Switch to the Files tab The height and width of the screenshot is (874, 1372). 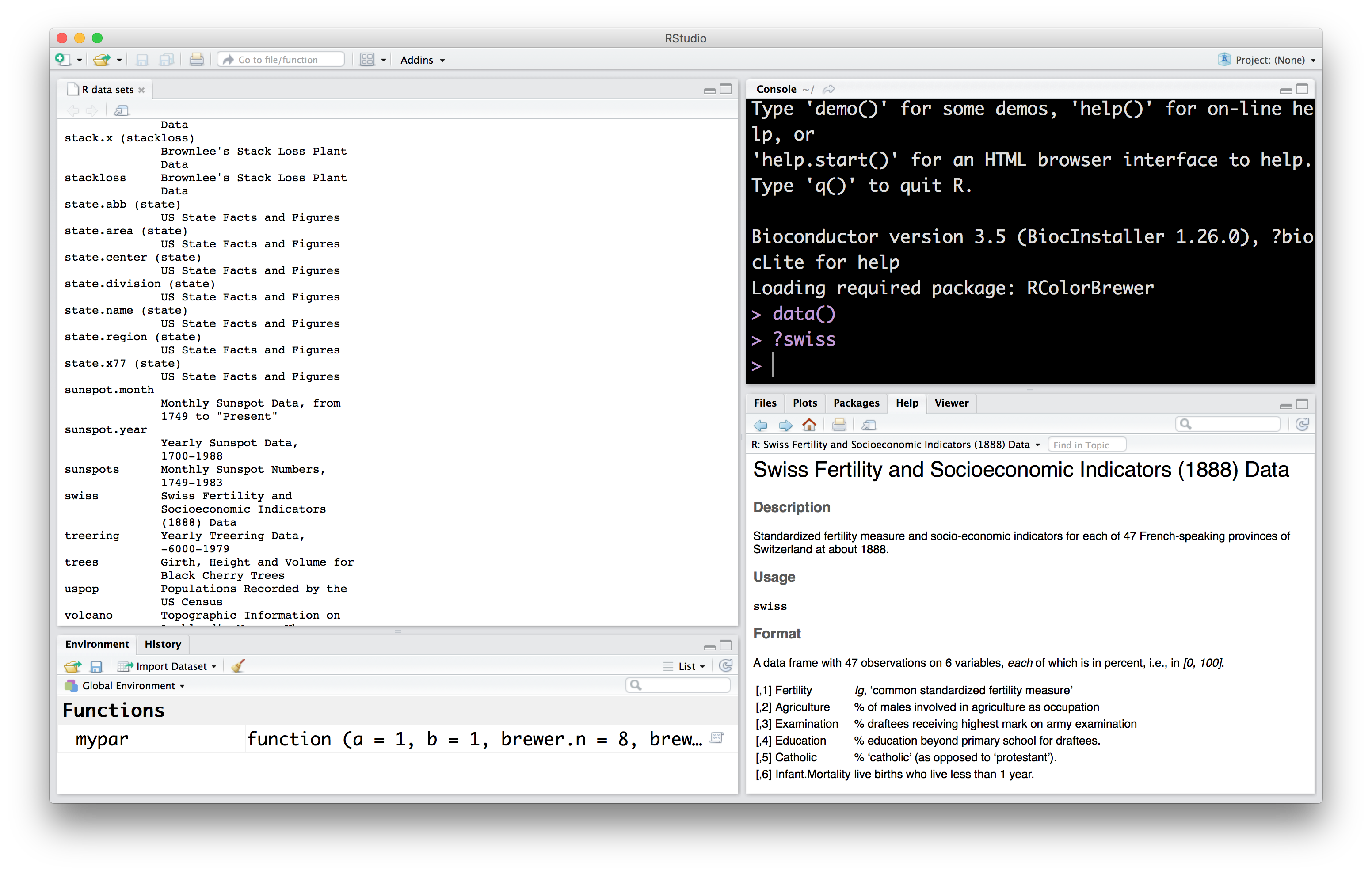[765, 403]
